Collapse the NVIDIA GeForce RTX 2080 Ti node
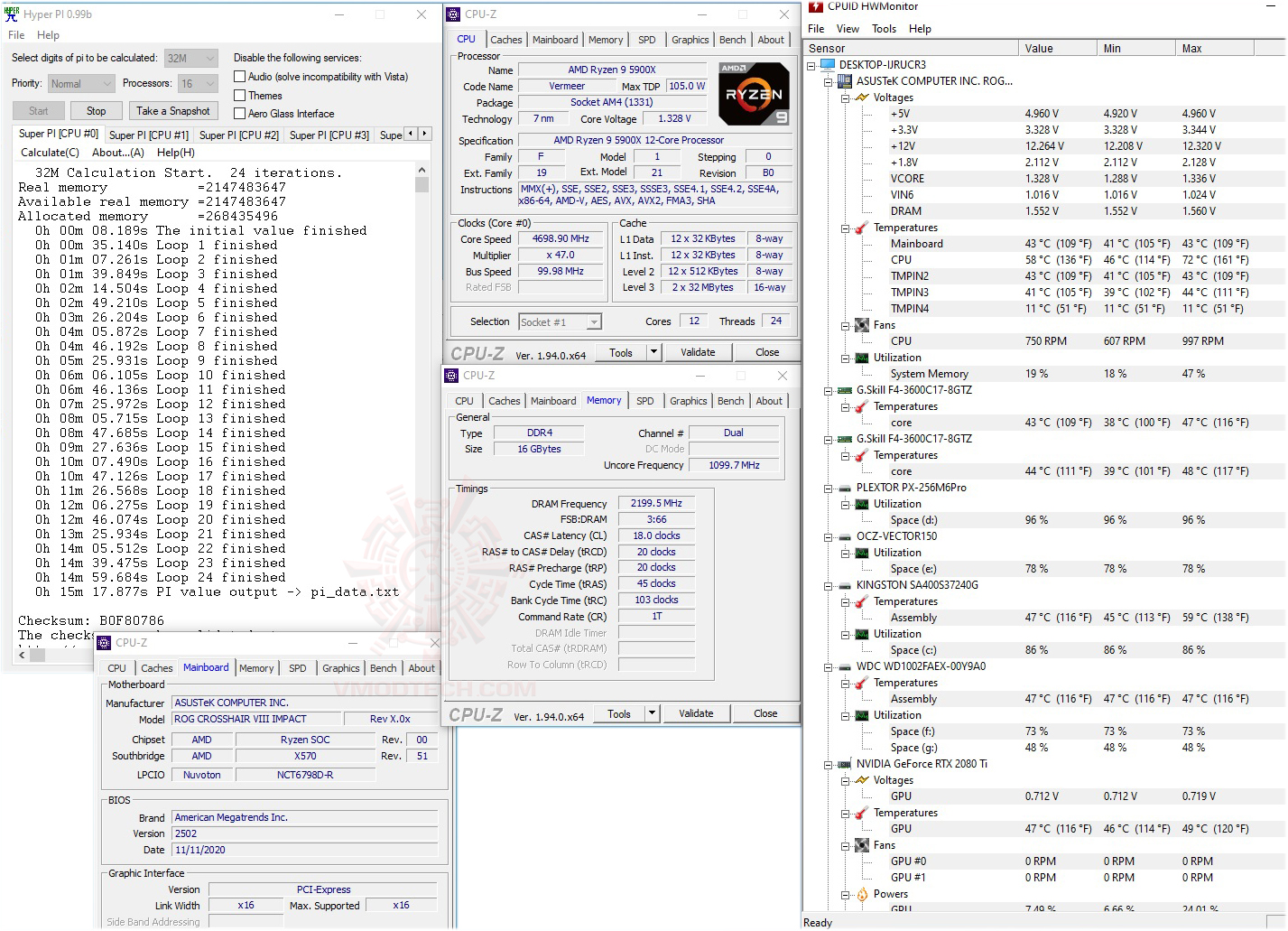 coord(828,764)
